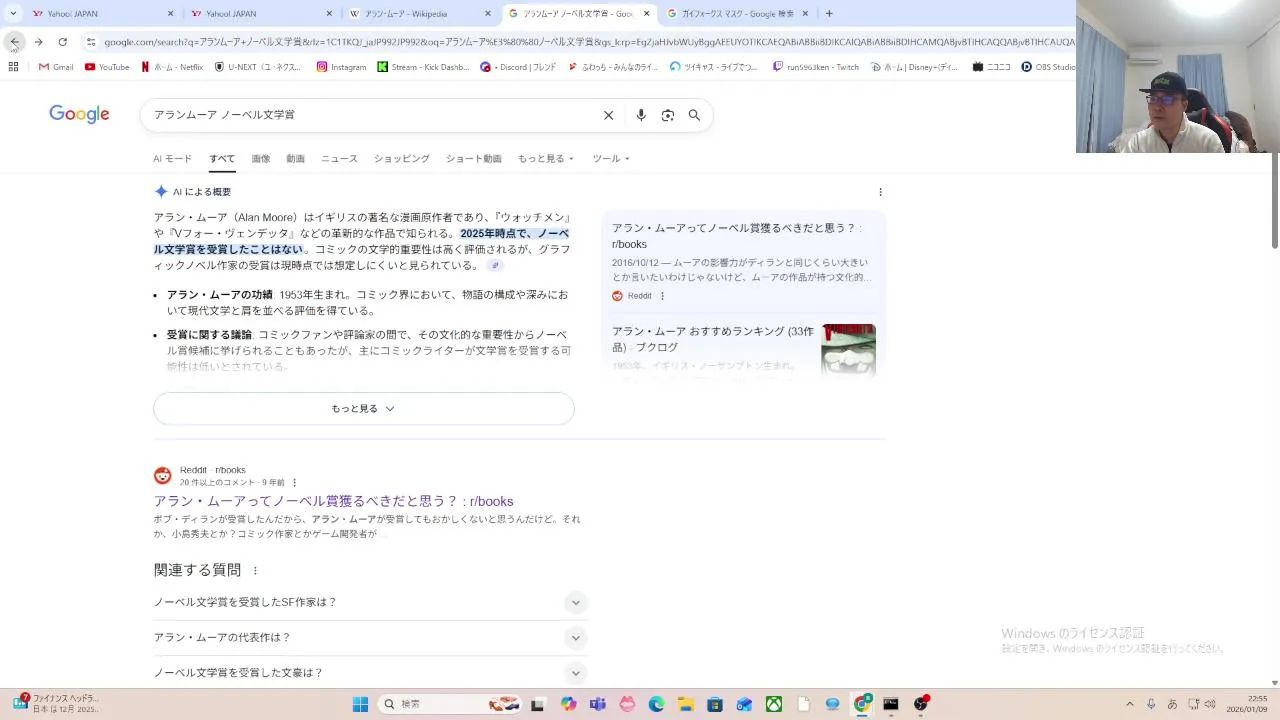
Task: Open the tab search dropdown arrow
Action: pos(12,13)
